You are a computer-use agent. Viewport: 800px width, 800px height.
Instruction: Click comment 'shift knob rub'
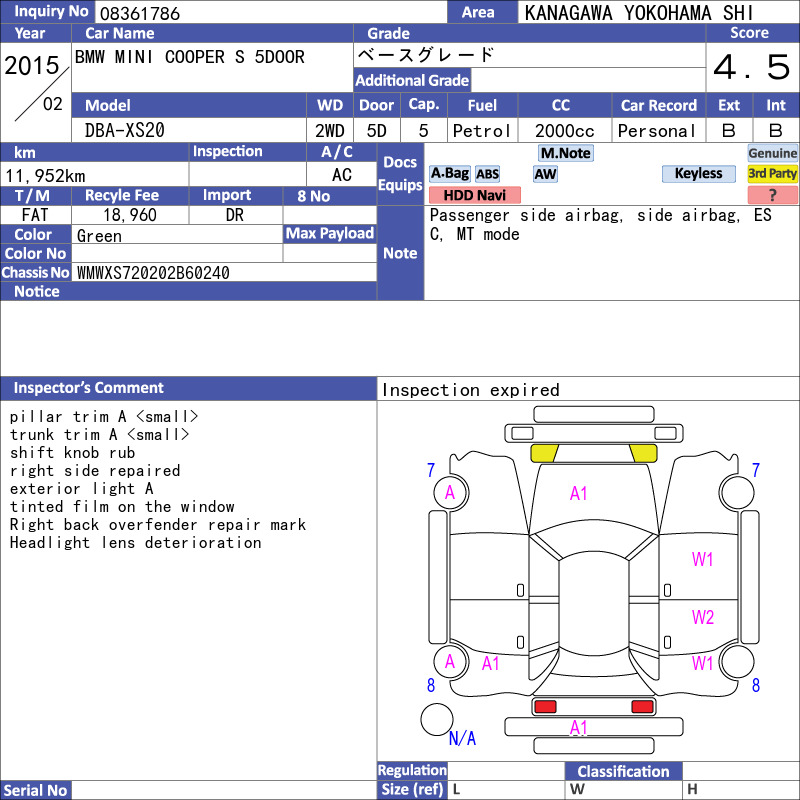point(72,453)
